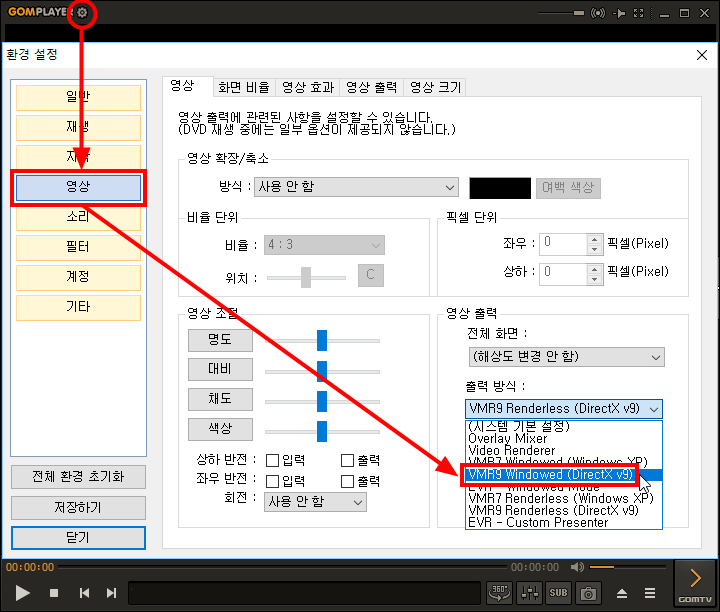Switch to the 영상 출력 tab
Screen dimensions: 720x612
click(x=371, y=87)
